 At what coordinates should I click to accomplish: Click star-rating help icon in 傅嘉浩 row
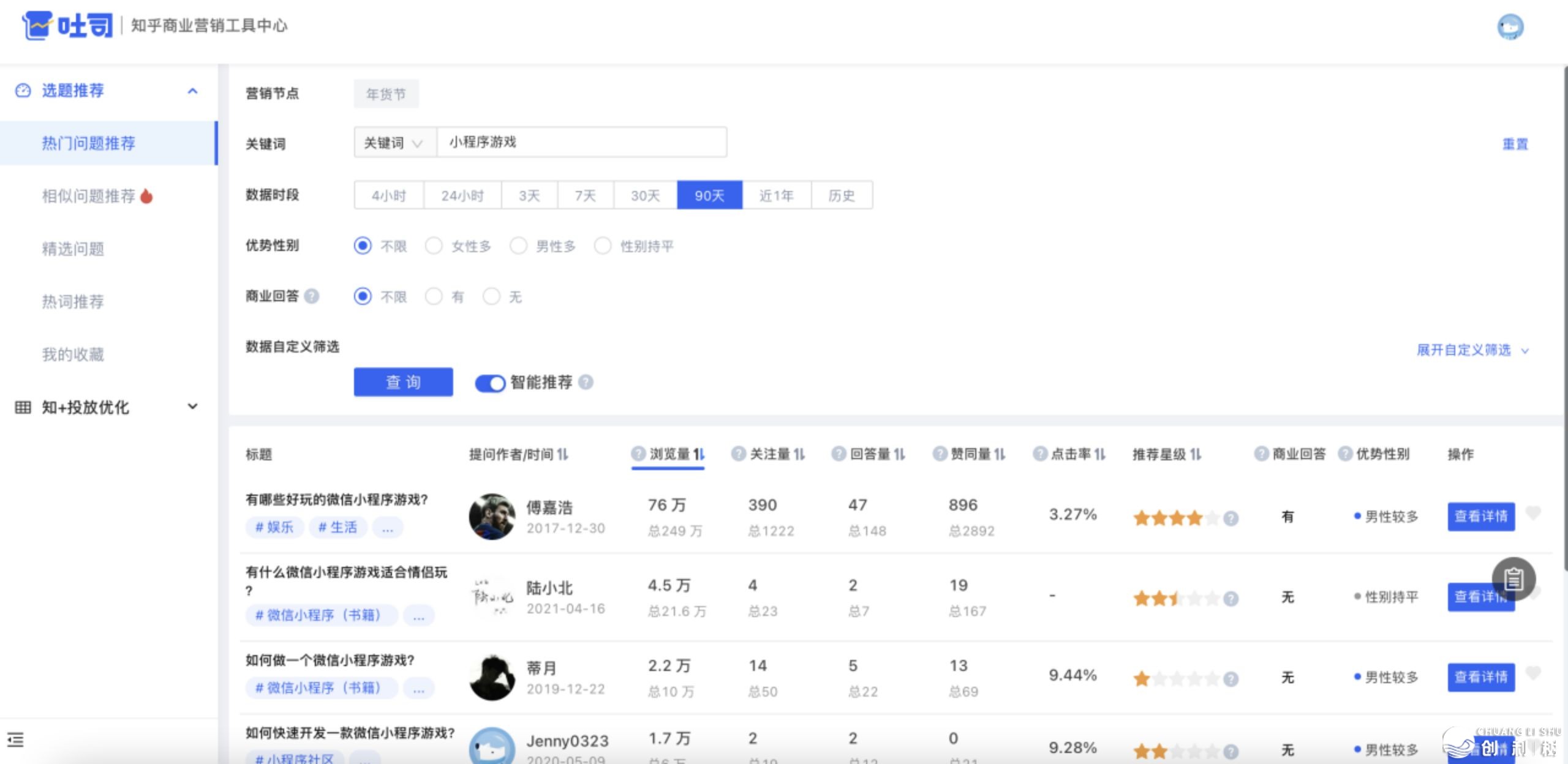pyautogui.click(x=1231, y=519)
